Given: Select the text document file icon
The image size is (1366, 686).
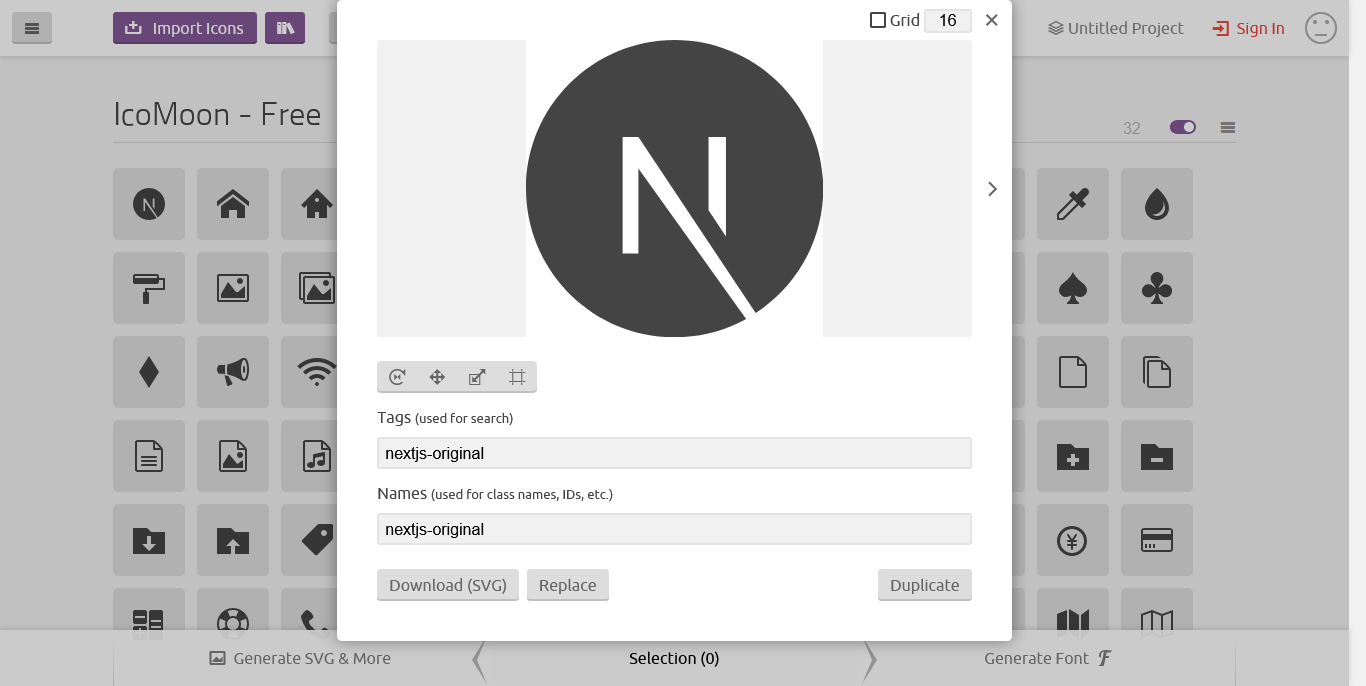Looking at the screenshot, I should tap(149, 456).
